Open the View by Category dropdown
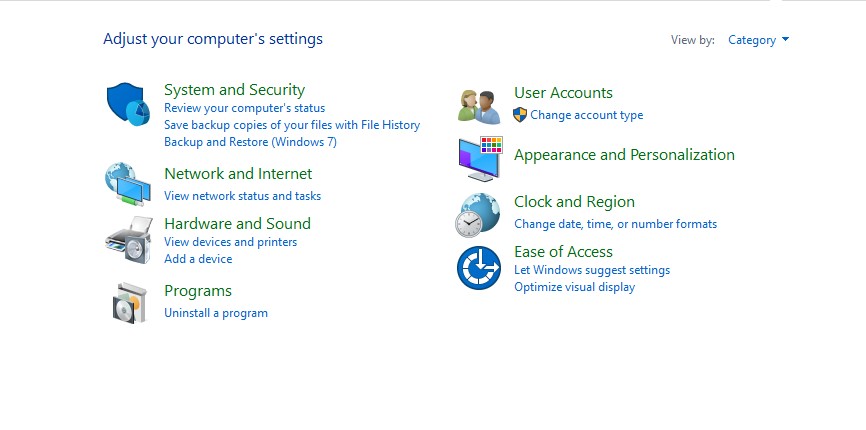866x430 pixels. point(758,40)
